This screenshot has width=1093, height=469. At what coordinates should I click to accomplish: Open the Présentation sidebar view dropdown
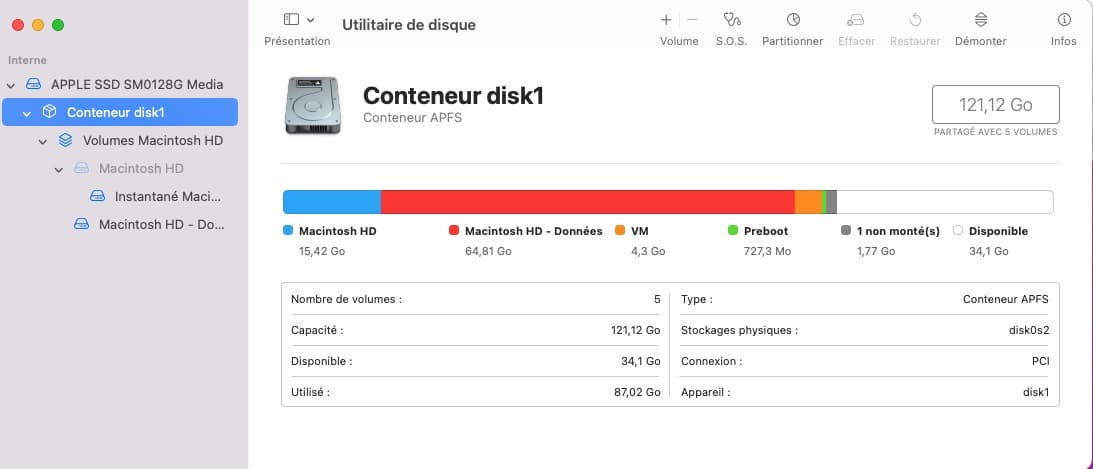click(x=298, y=20)
